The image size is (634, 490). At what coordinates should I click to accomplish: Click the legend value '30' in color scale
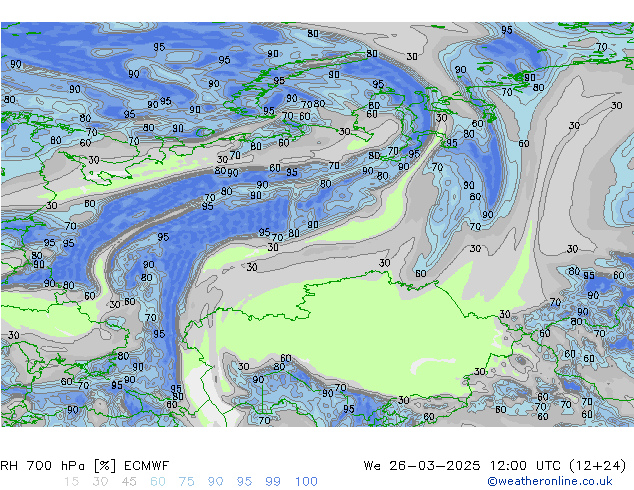click(x=100, y=482)
